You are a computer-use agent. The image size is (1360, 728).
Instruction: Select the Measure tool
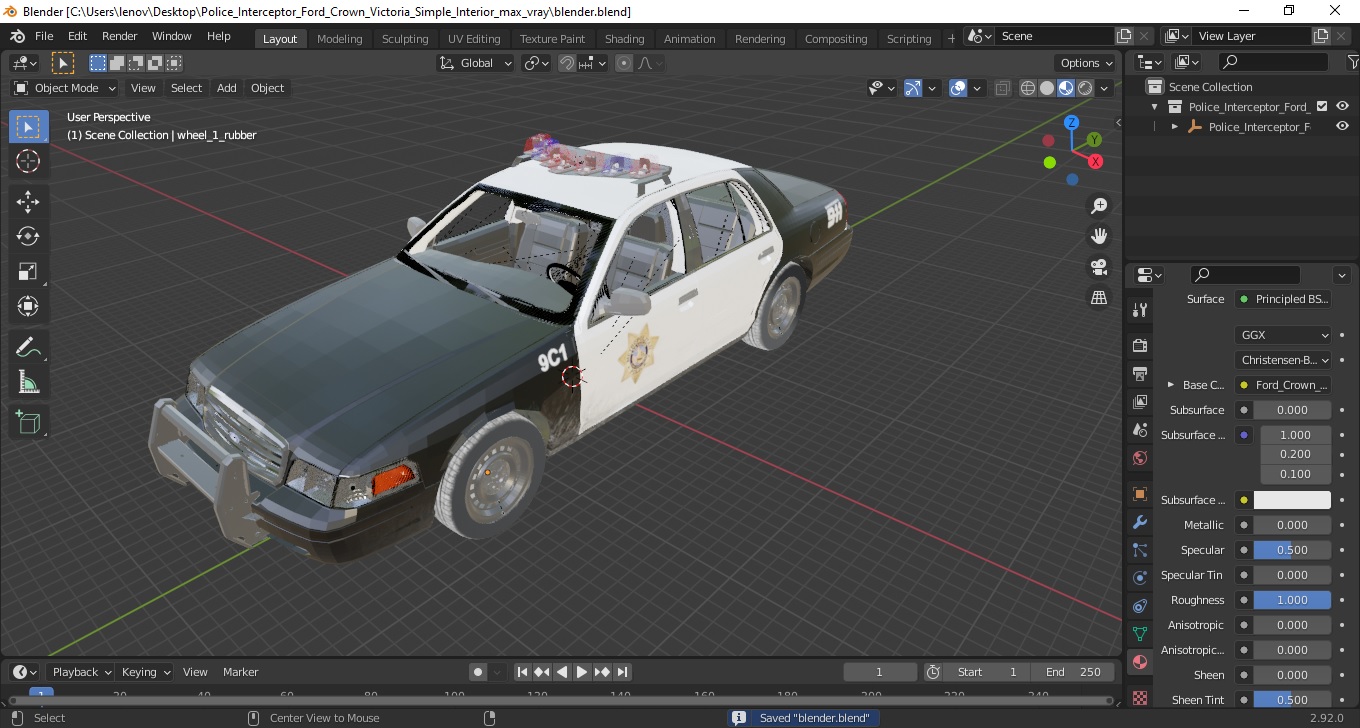[28, 382]
